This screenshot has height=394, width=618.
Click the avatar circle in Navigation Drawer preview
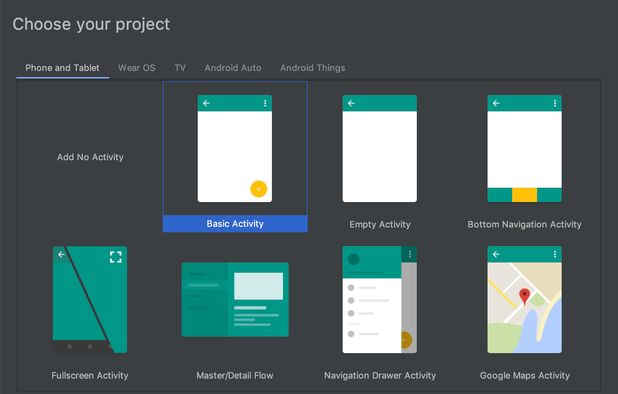[354, 259]
